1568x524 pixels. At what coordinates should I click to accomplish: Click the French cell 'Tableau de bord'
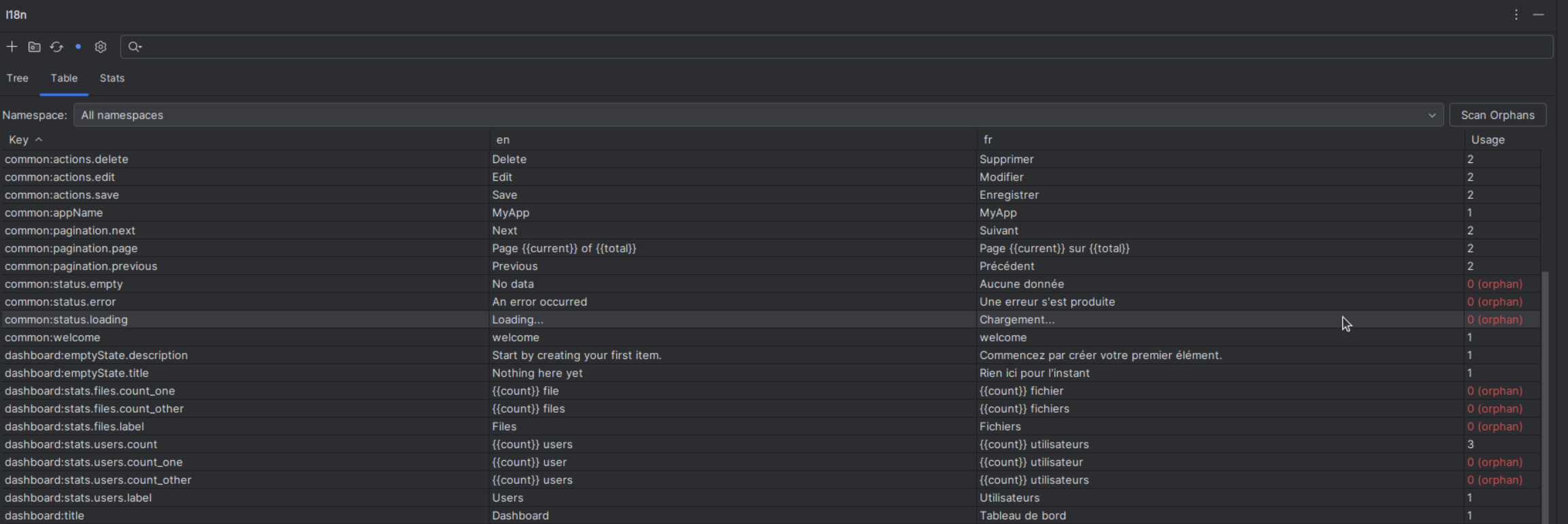click(x=1022, y=515)
